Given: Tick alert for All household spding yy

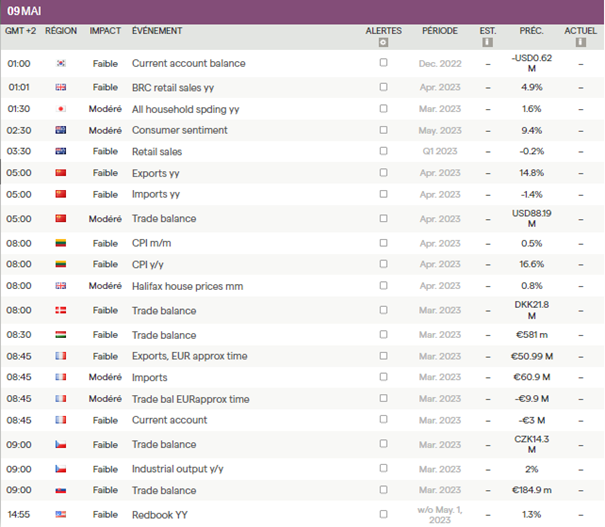Looking at the screenshot, I should click(383, 108).
